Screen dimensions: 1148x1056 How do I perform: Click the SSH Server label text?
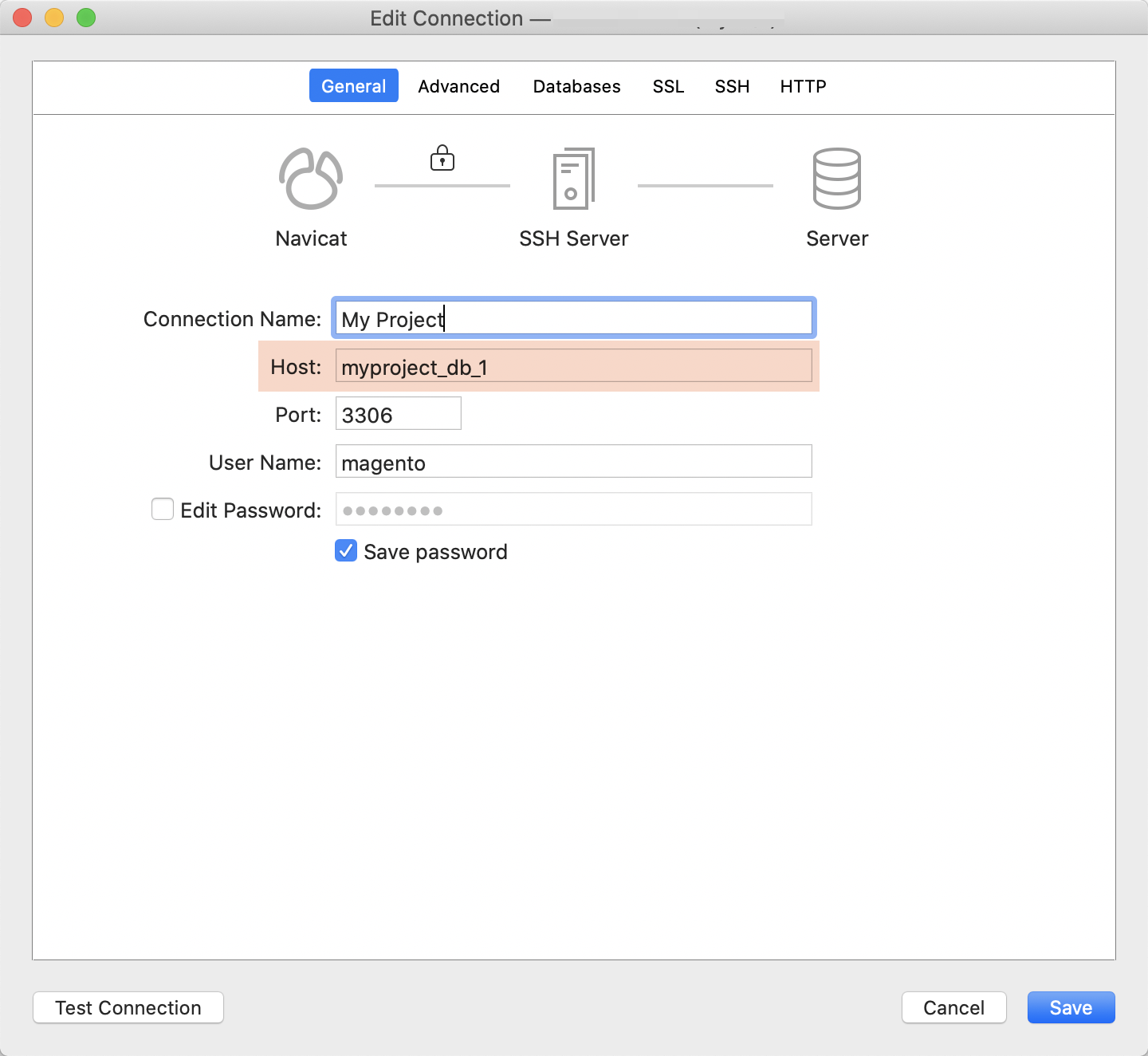(x=574, y=238)
